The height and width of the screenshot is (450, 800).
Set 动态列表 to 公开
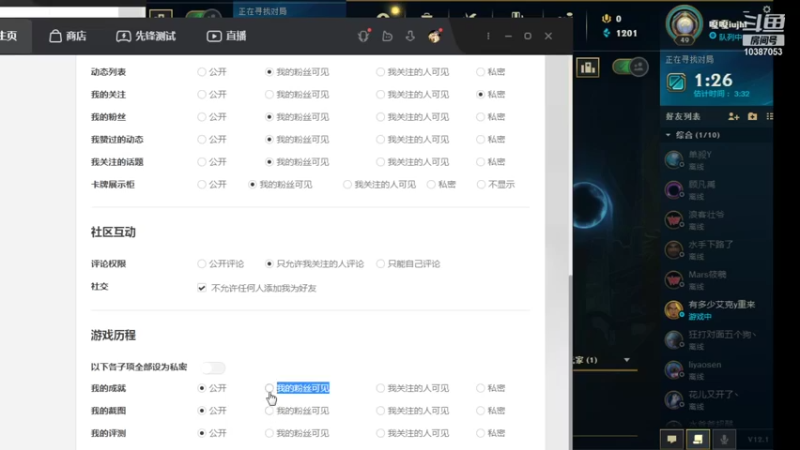(x=202, y=72)
